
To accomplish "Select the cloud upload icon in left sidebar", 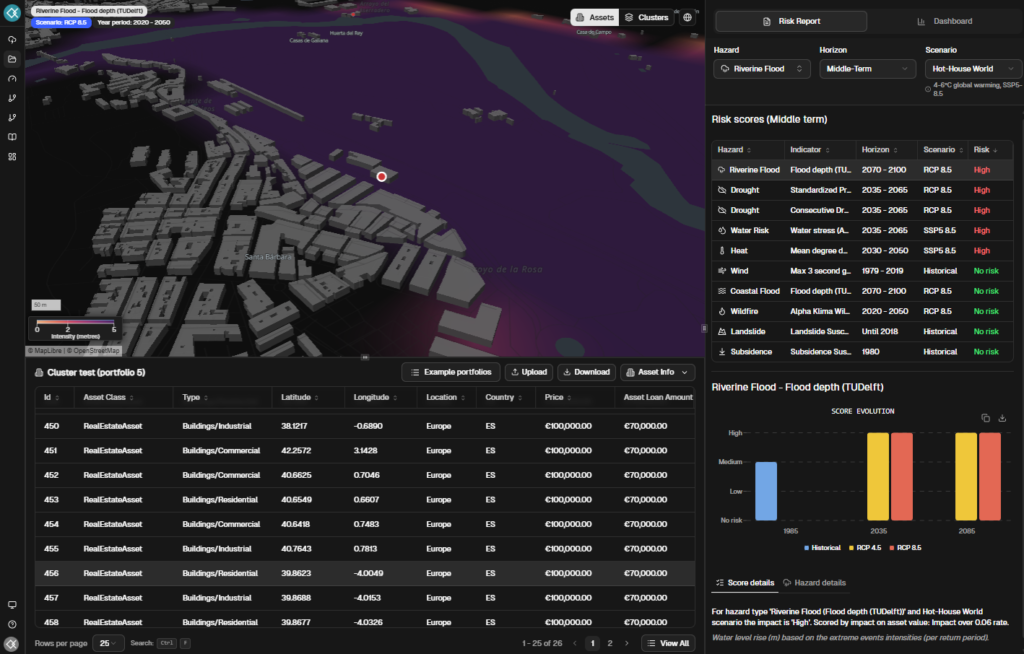I will point(11,40).
